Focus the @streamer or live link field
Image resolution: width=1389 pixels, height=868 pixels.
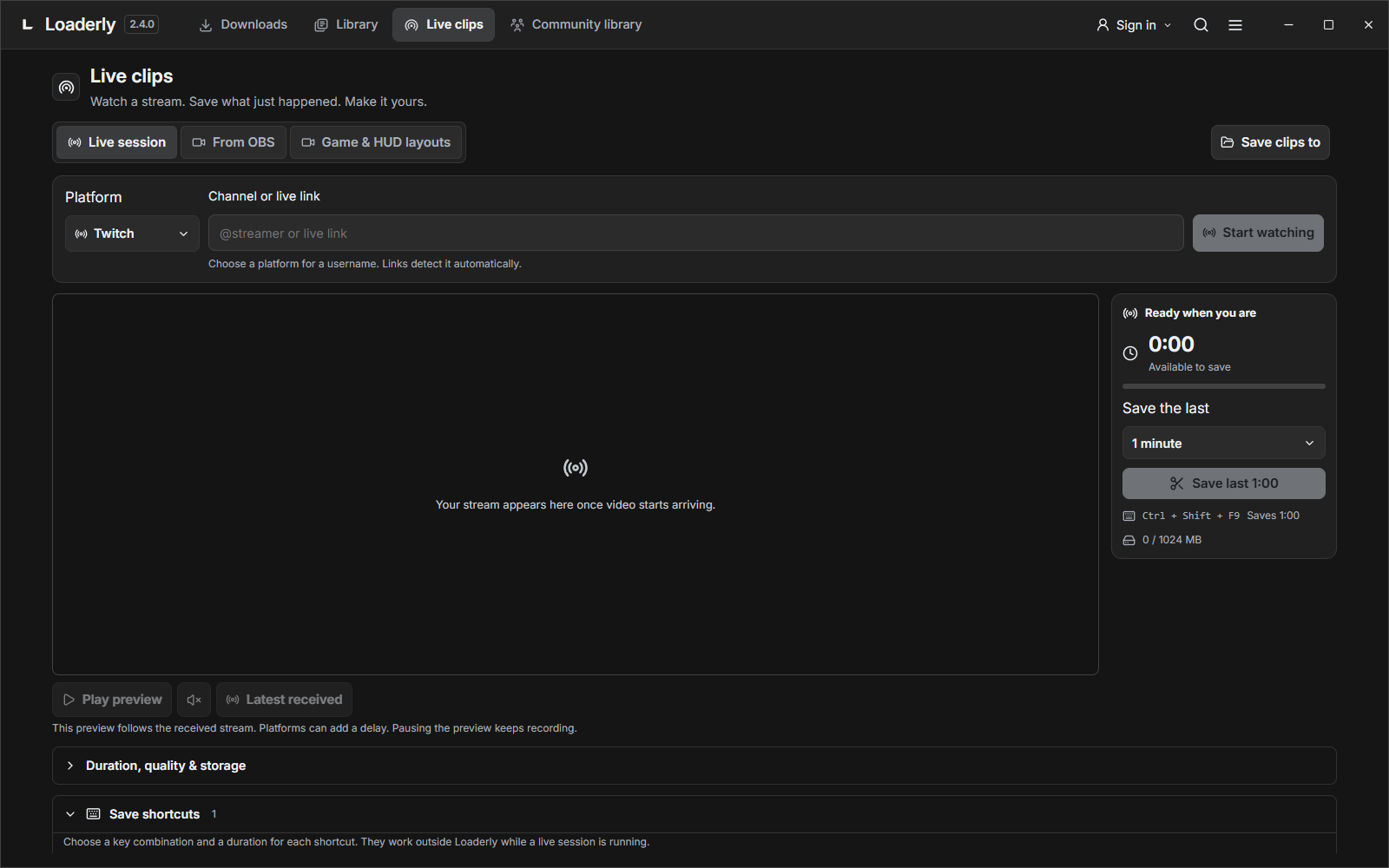tap(695, 233)
